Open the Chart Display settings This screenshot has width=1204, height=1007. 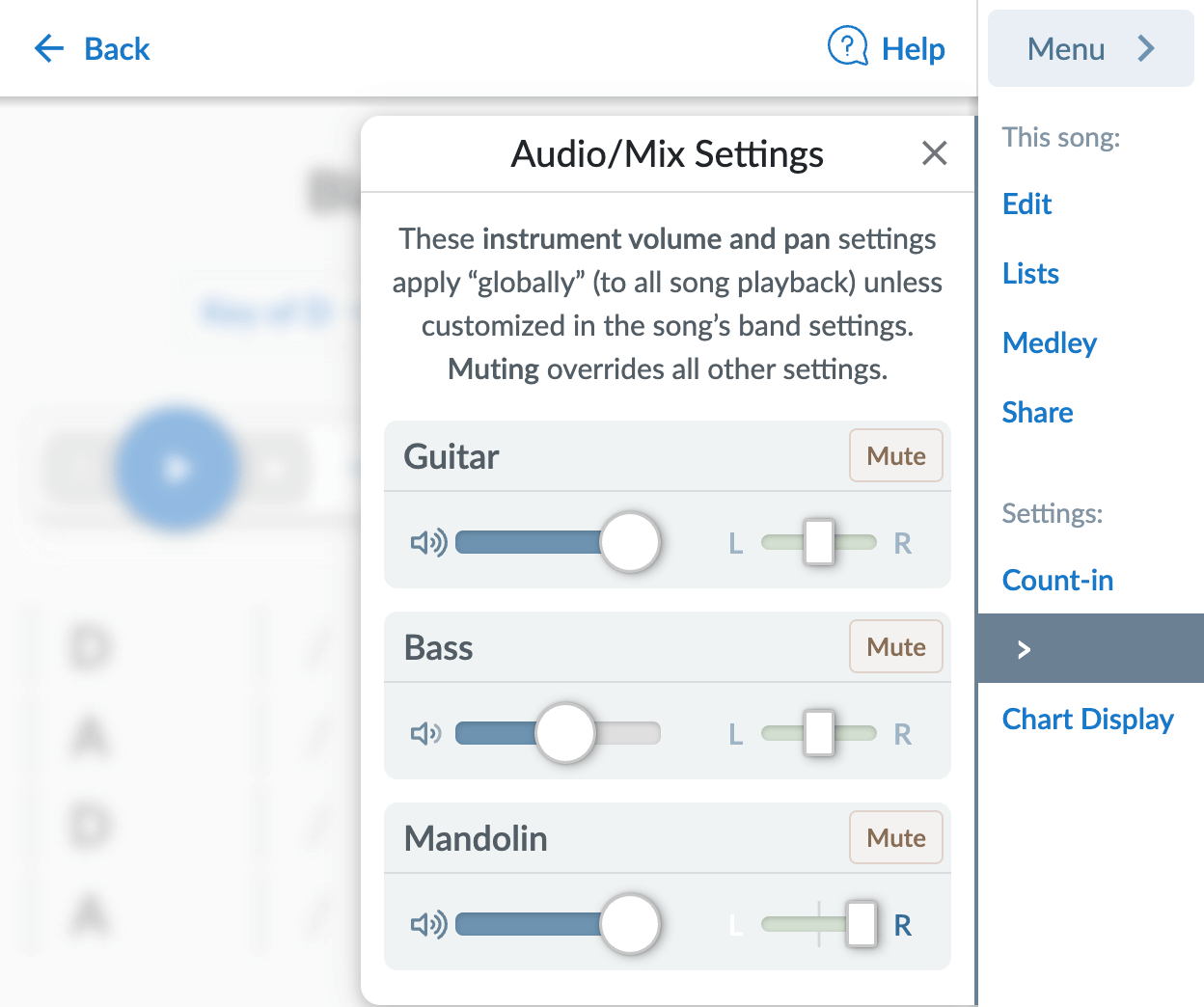[1087, 719]
